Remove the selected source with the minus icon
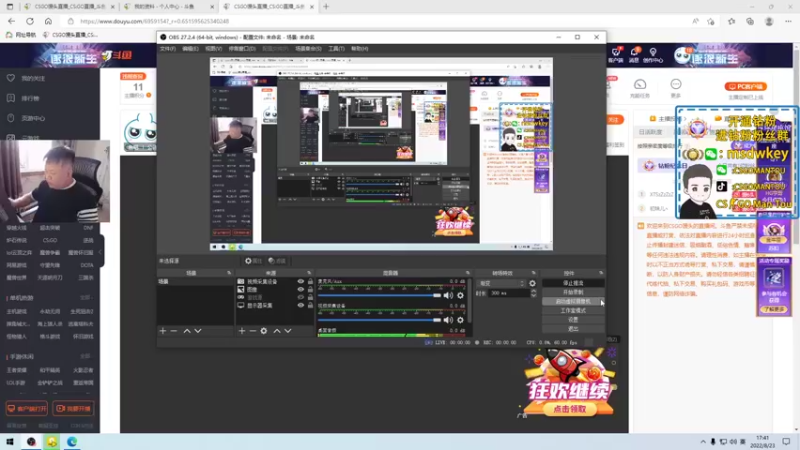The image size is (800, 450). pyautogui.click(x=253, y=331)
